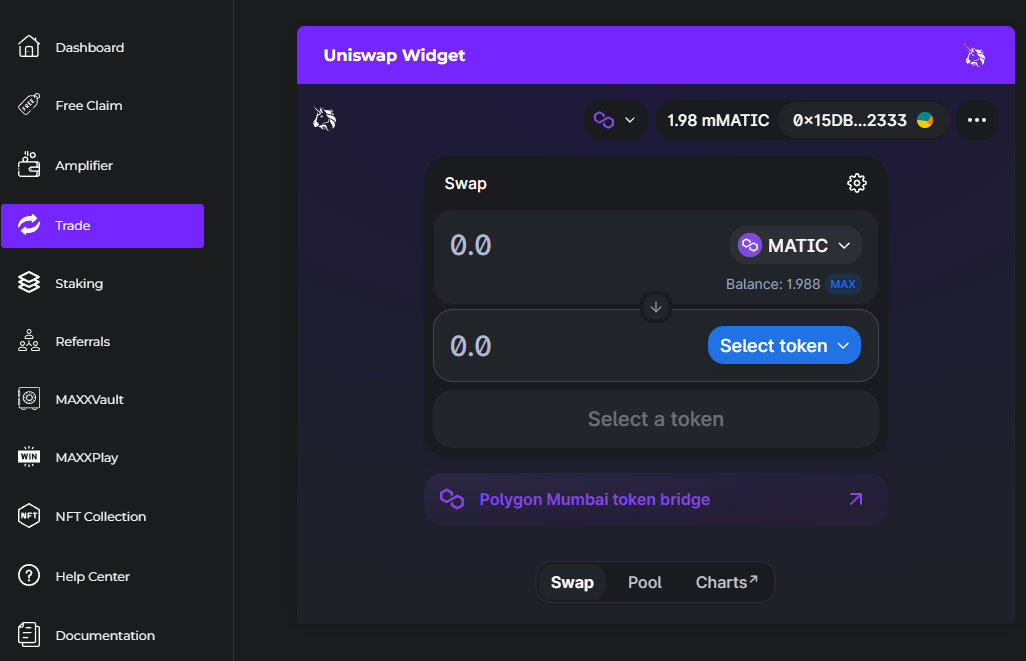1026x661 pixels.
Task: Open swap settings gear icon
Action: tap(856, 183)
